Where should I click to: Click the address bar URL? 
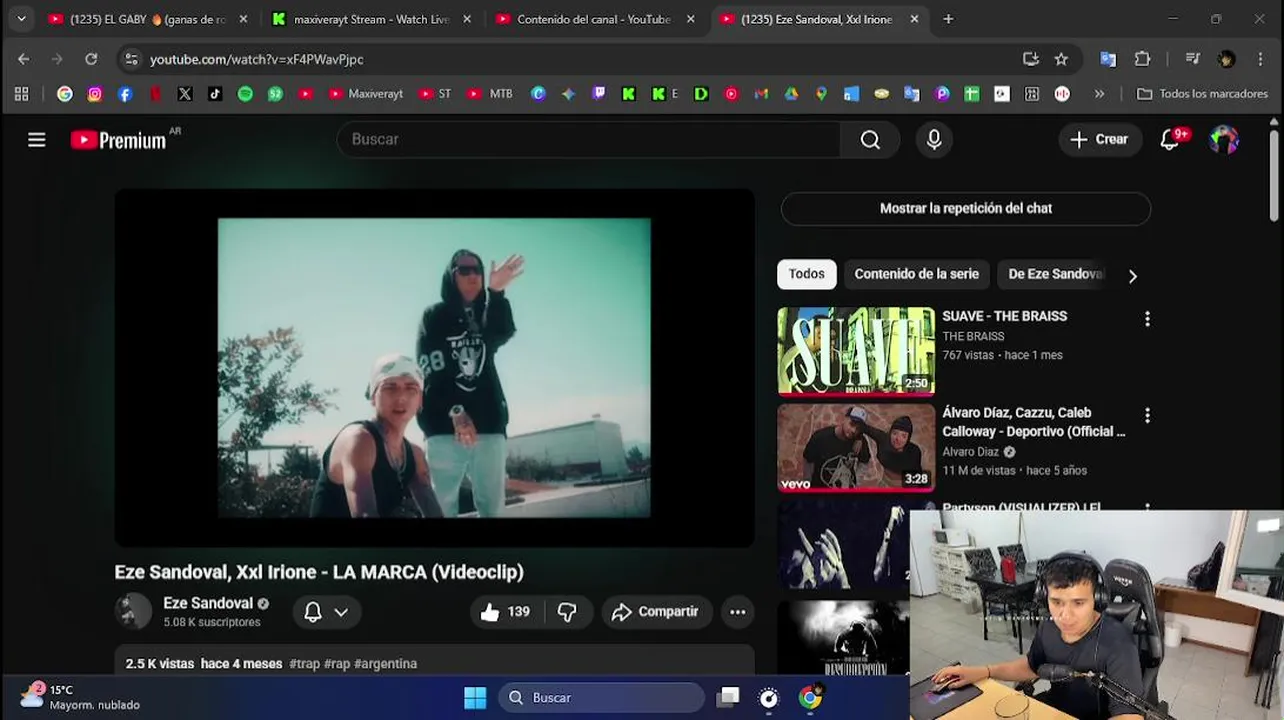click(x=257, y=59)
